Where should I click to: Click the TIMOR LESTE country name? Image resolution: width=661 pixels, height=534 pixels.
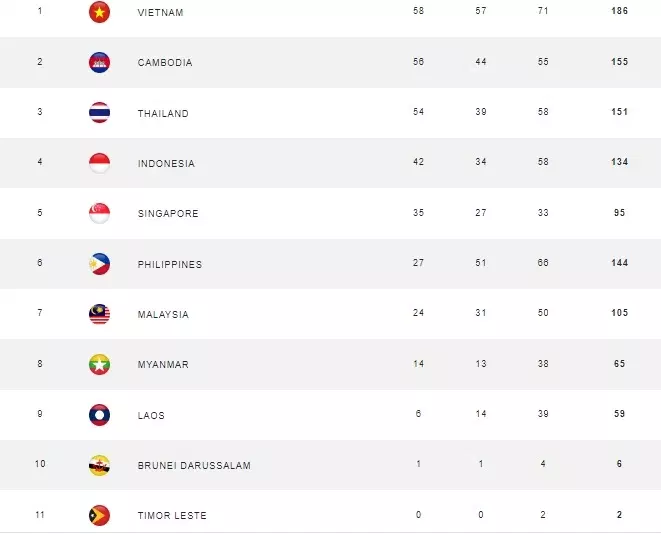(x=172, y=515)
